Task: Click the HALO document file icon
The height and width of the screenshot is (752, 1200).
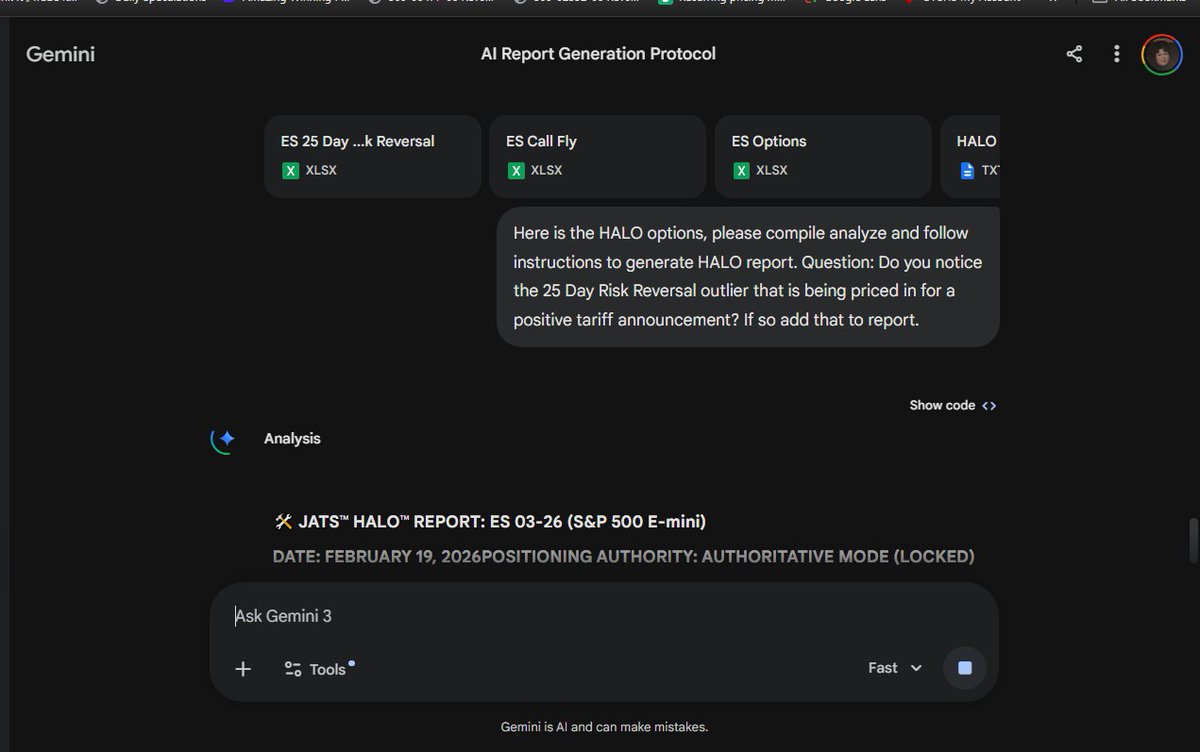Action: 967,170
